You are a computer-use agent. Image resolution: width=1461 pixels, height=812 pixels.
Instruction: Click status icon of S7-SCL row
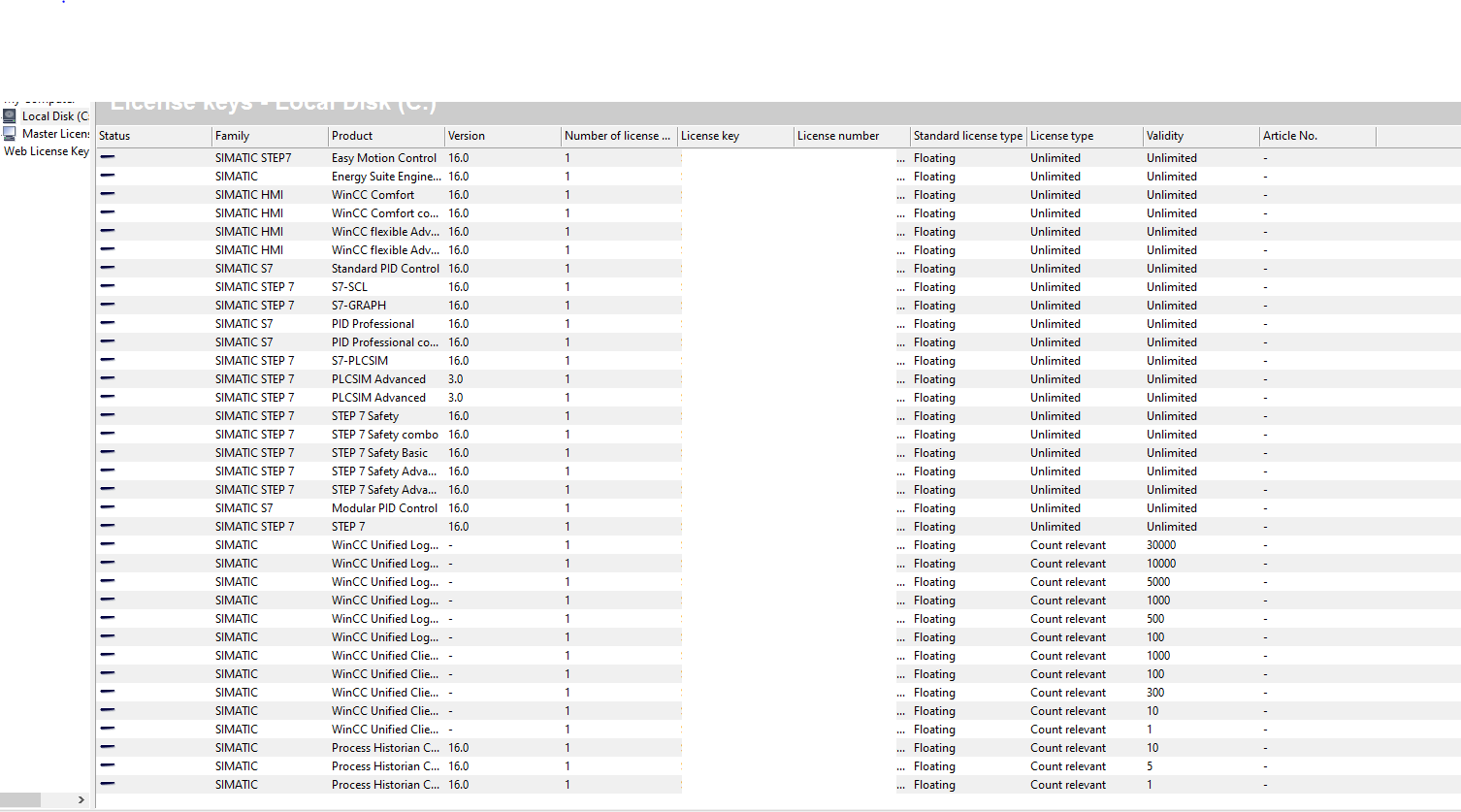pos(107,286)
